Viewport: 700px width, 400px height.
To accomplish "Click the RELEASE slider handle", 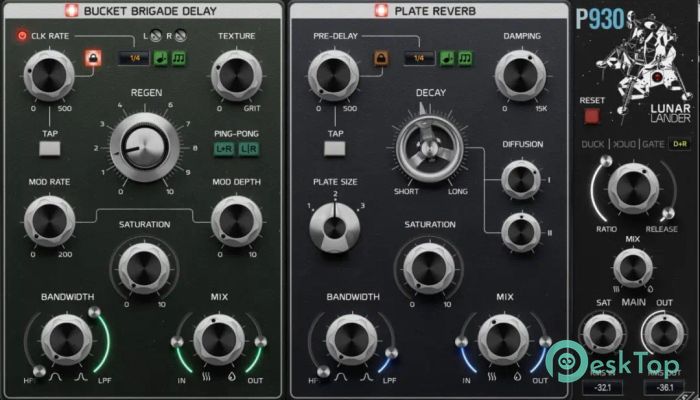I will tap(668, 214).
